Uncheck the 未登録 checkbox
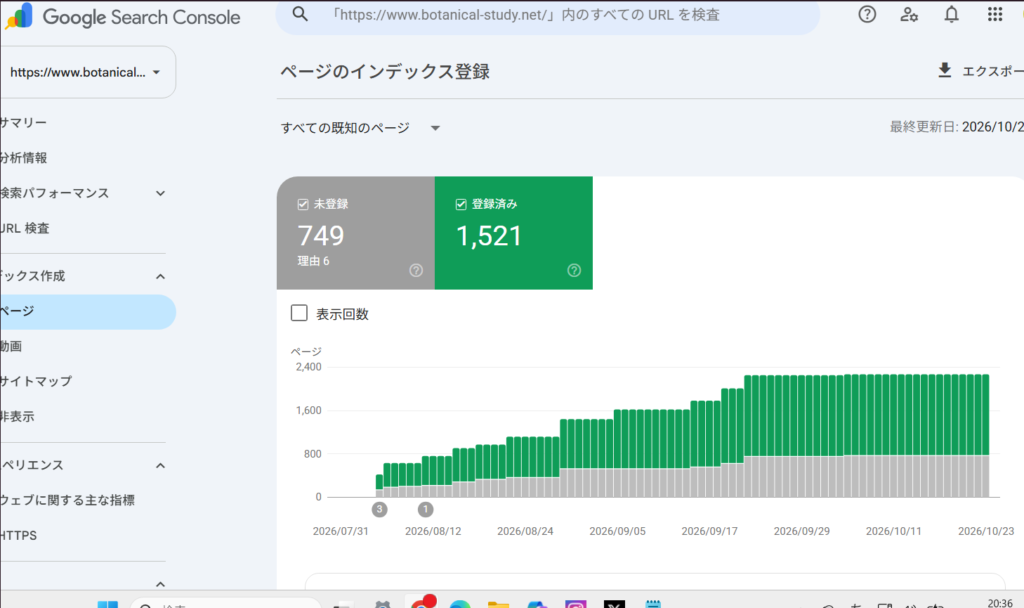The image size is (1024, 608). click(x=302, y=204)
